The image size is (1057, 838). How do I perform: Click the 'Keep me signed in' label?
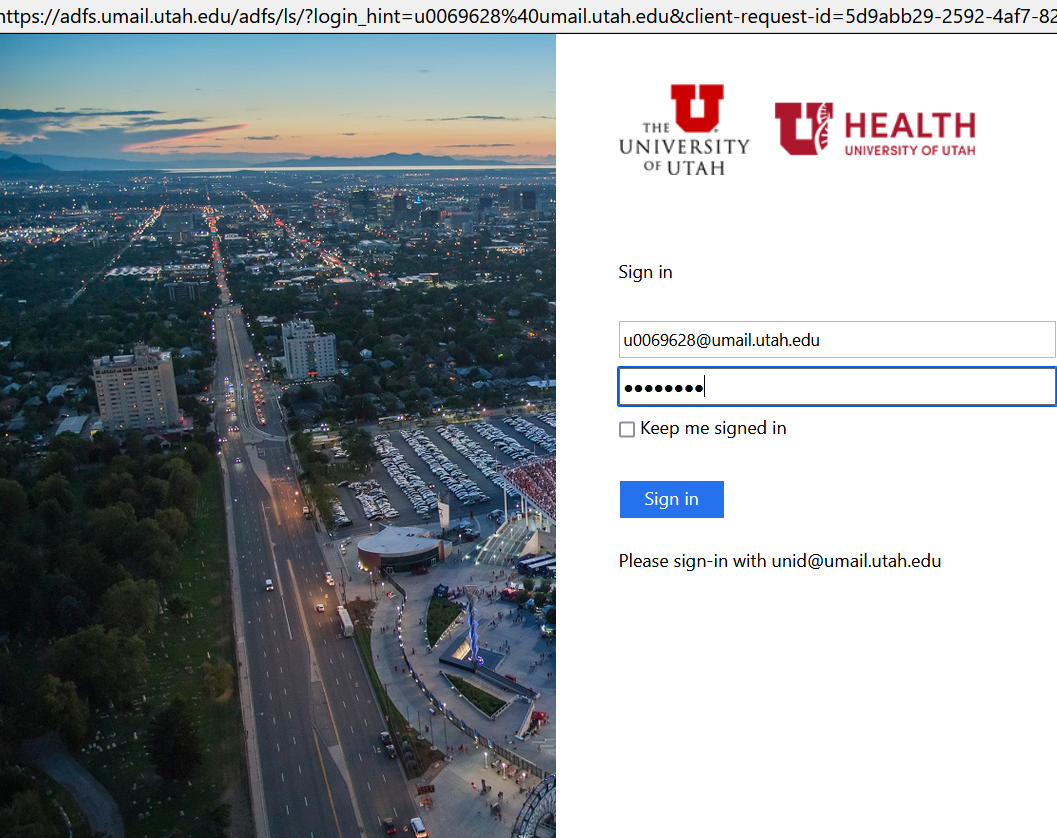point(713,428)
